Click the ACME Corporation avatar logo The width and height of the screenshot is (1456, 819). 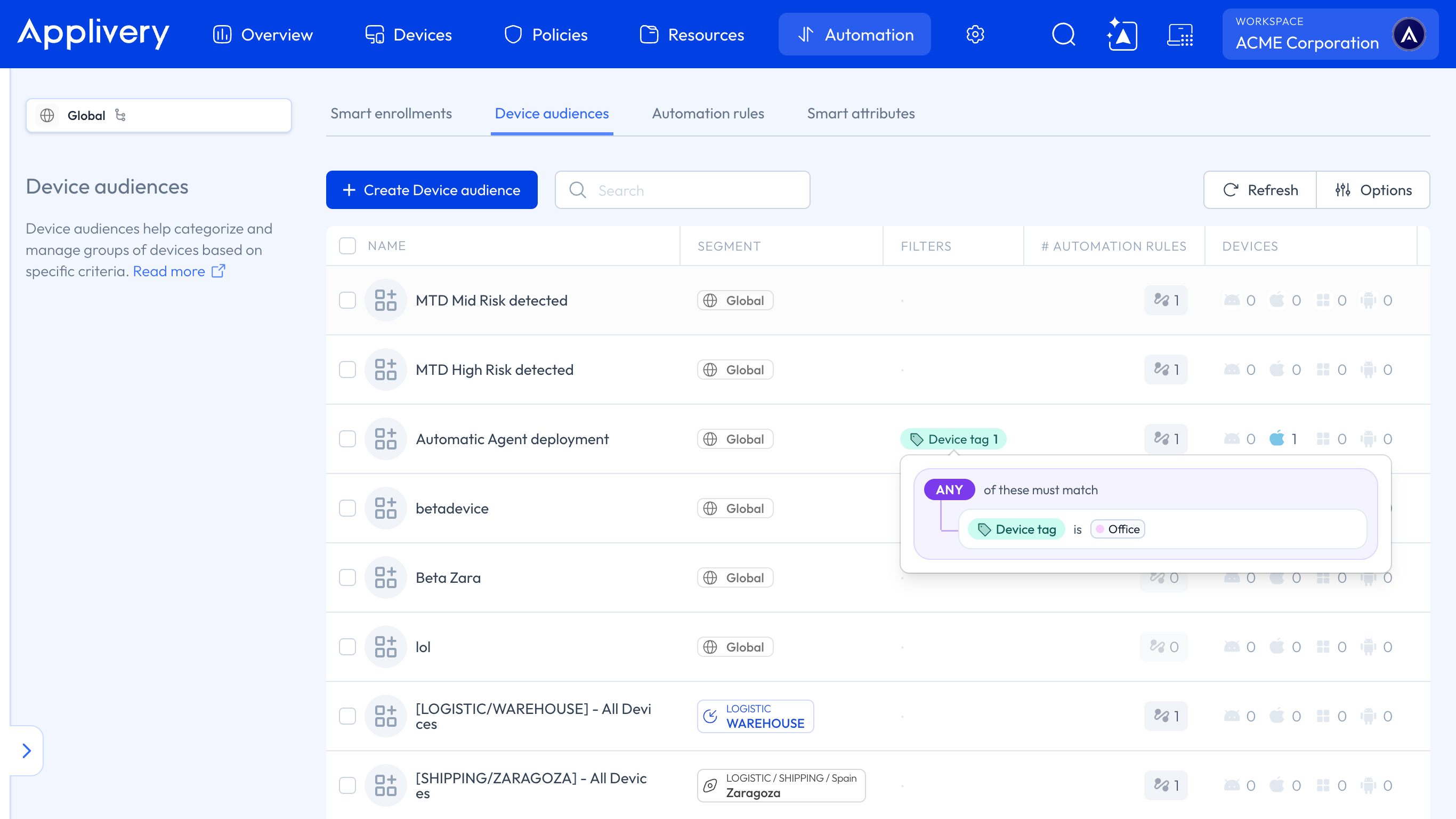click(1409, 35)
